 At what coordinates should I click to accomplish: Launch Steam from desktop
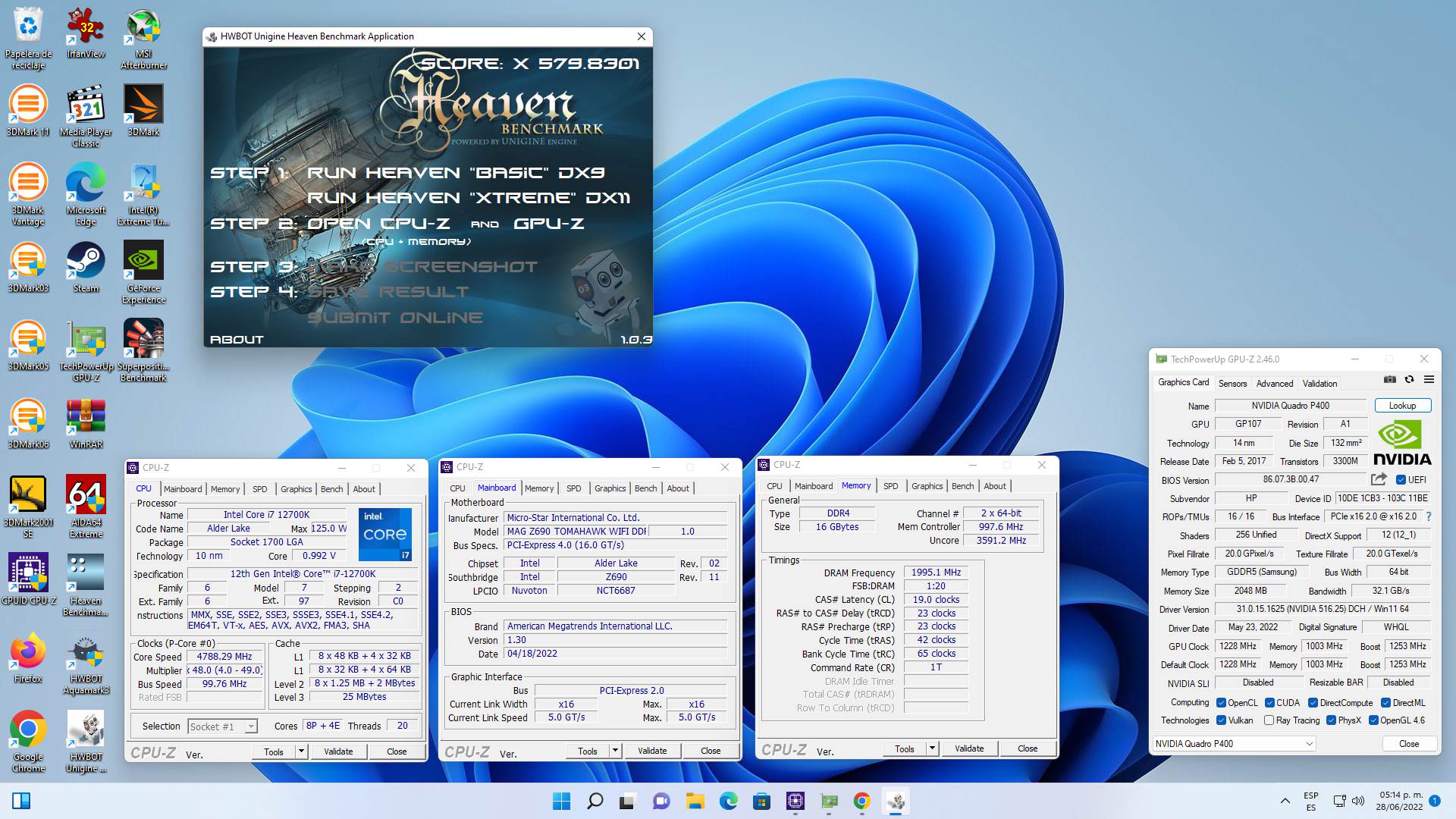click(86, 267)
